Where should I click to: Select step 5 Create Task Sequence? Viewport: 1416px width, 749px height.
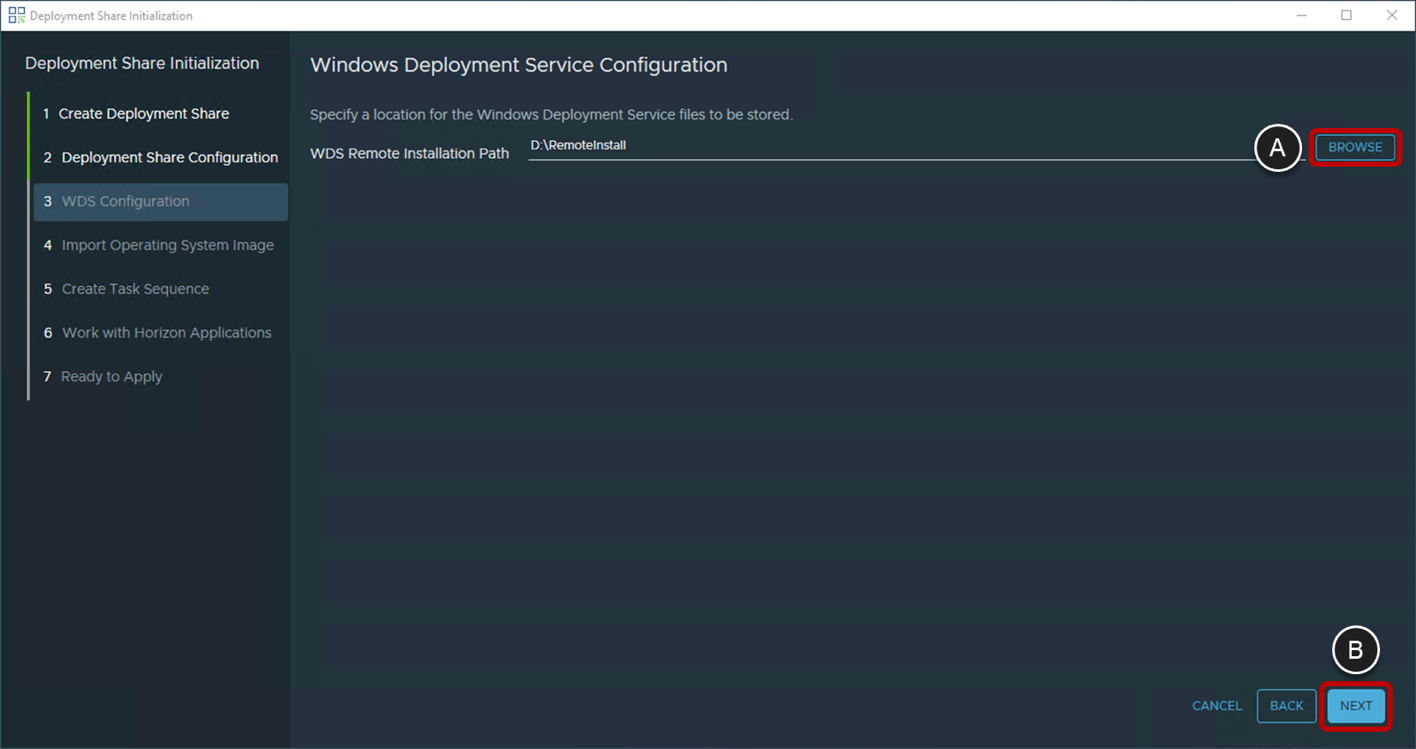[135, 288]
